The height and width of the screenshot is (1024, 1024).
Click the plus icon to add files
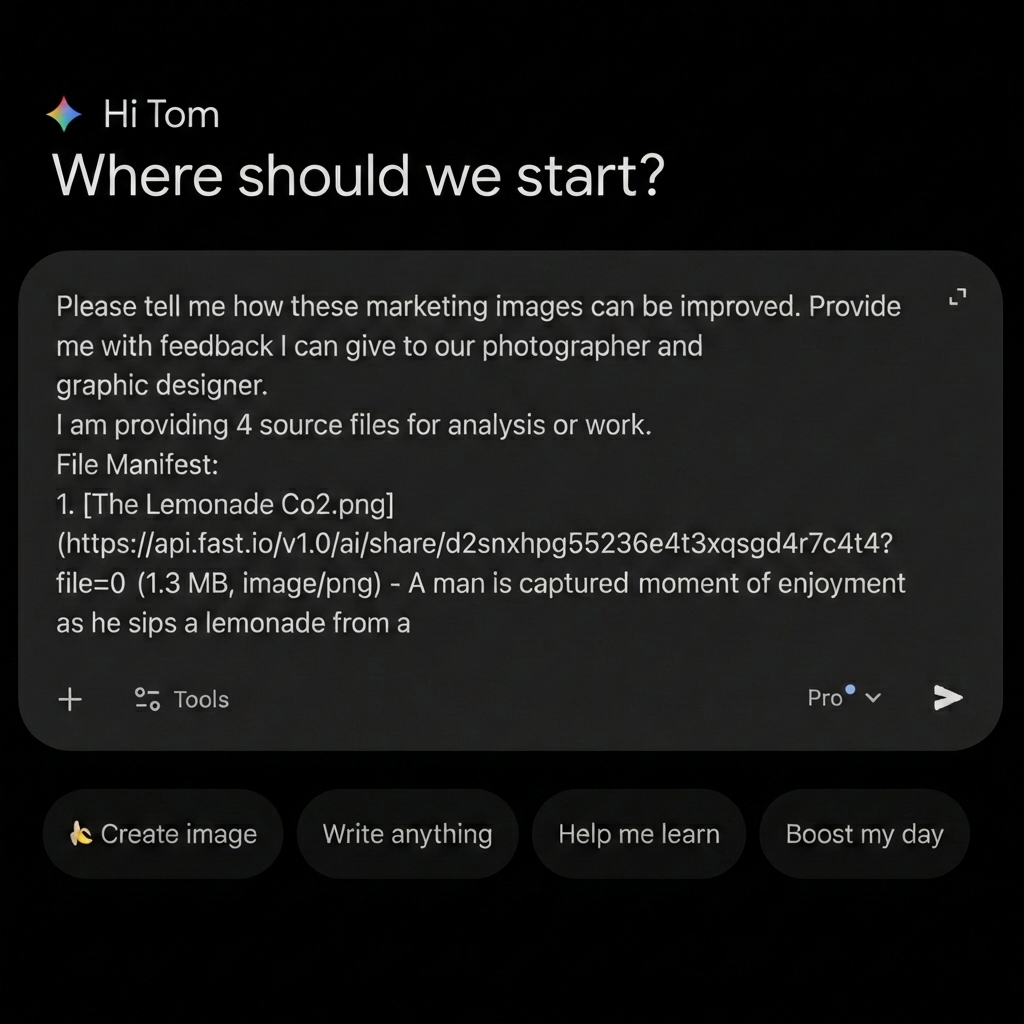[x=70, y=699]
